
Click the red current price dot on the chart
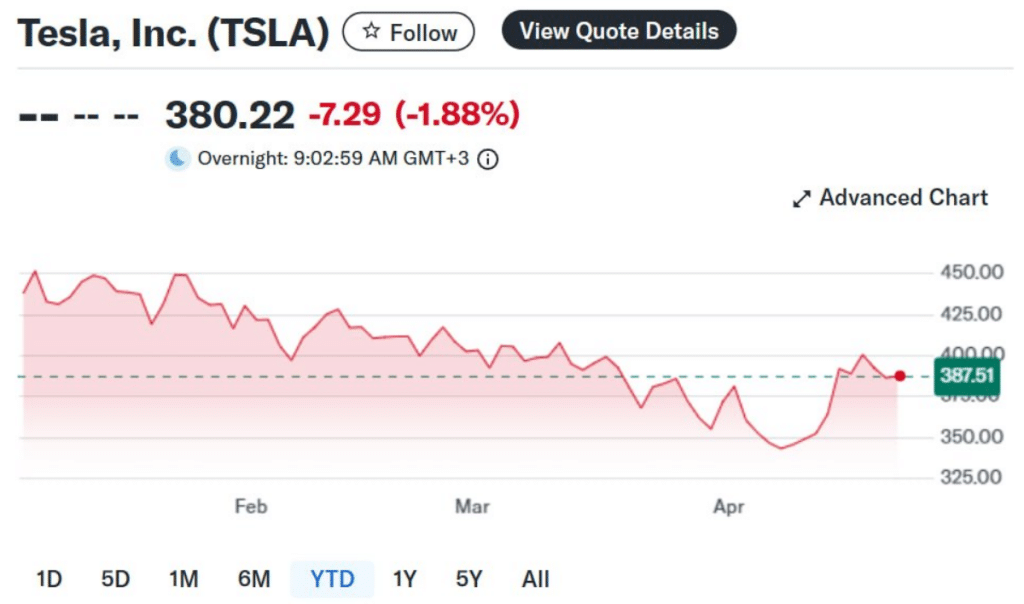click(x=899, y=376)
